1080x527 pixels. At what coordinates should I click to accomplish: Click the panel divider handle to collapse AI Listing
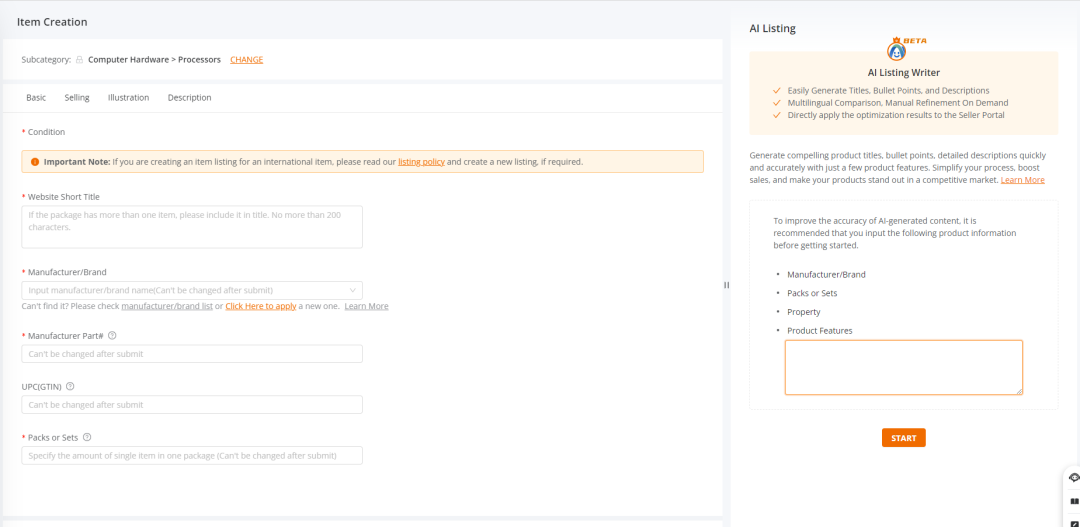(726, 285)
